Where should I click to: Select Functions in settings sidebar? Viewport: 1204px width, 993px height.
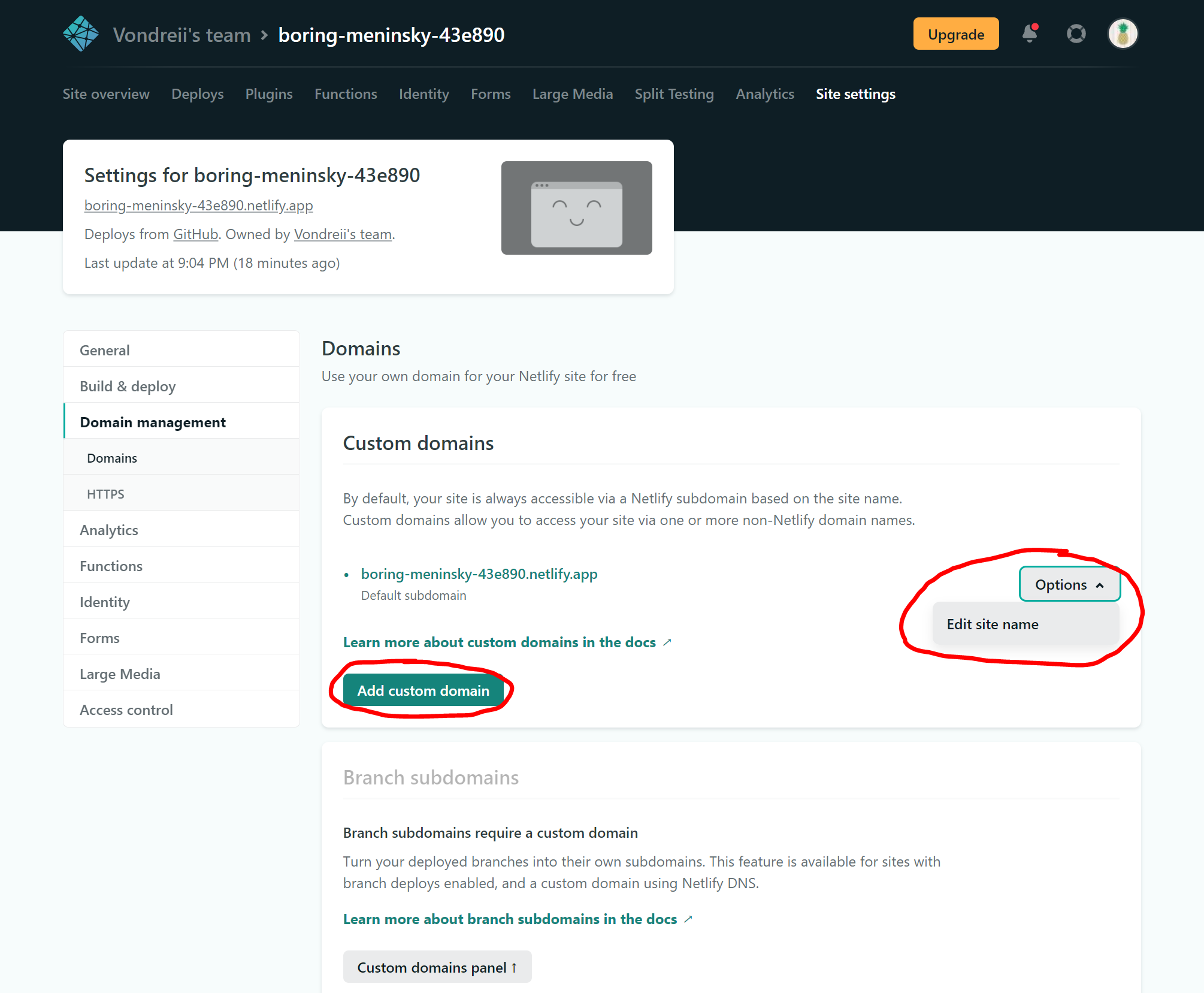click(181, 566)
